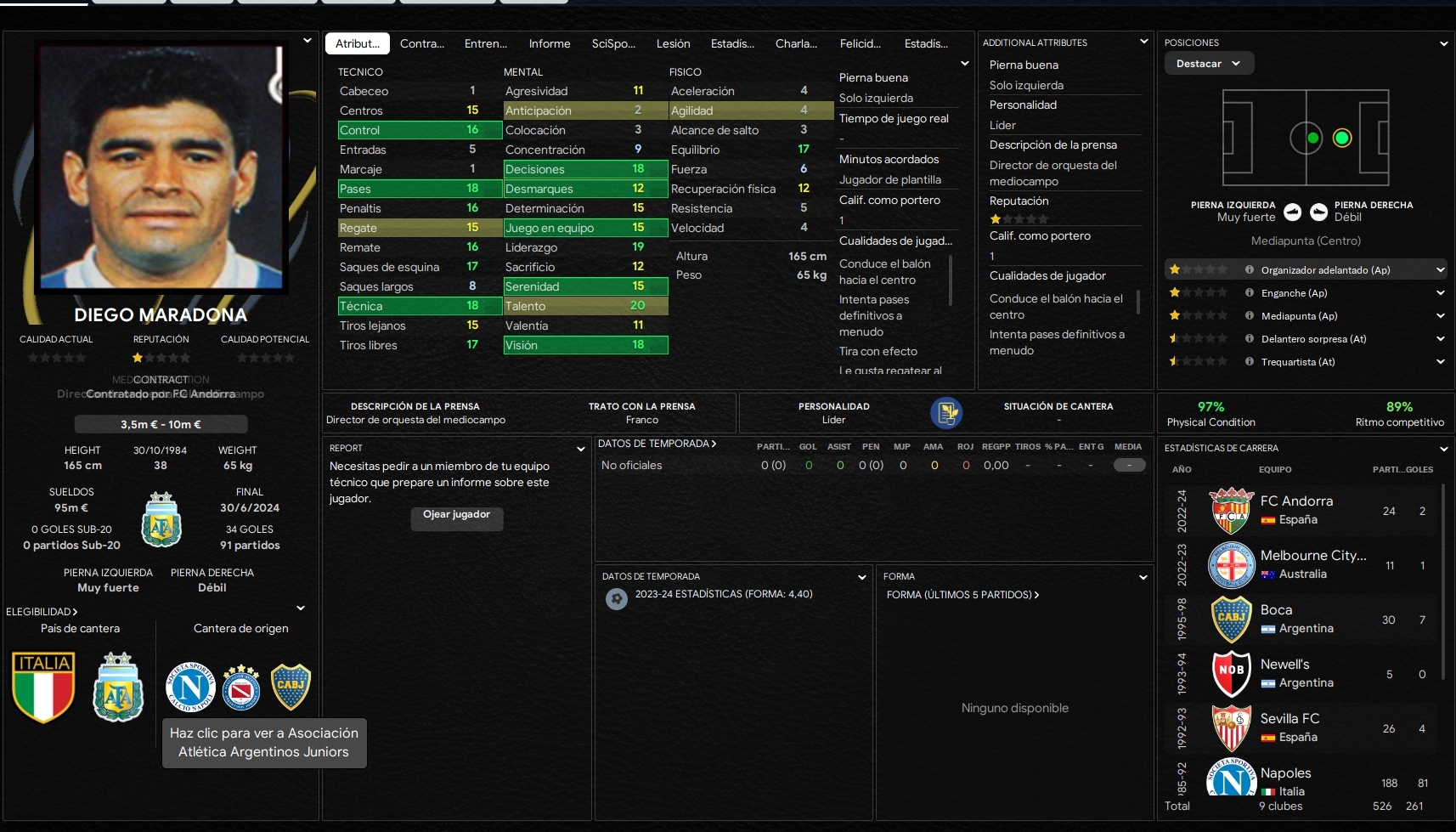Image resolution: width=1456 pixels, height=832 pixels.
Task: Open the FC Andorra club badge
Action: coord(1231,511)
